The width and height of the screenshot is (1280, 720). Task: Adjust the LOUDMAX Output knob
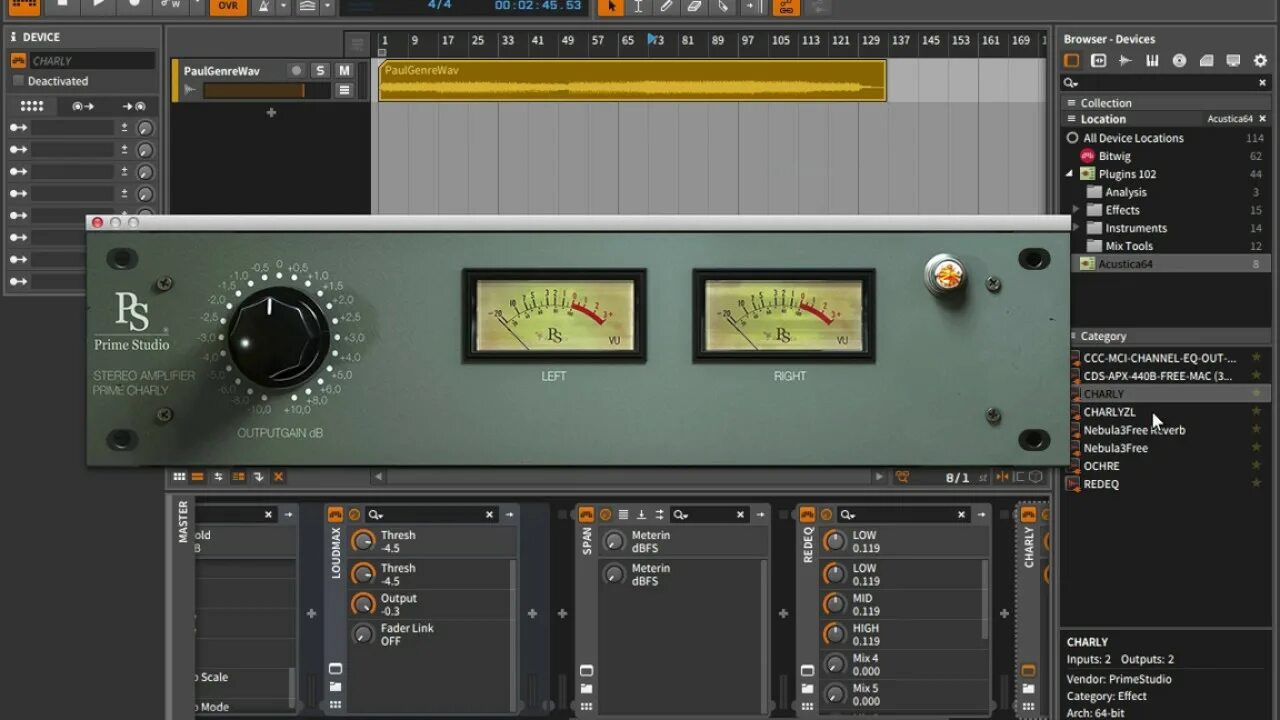[363, 604]
